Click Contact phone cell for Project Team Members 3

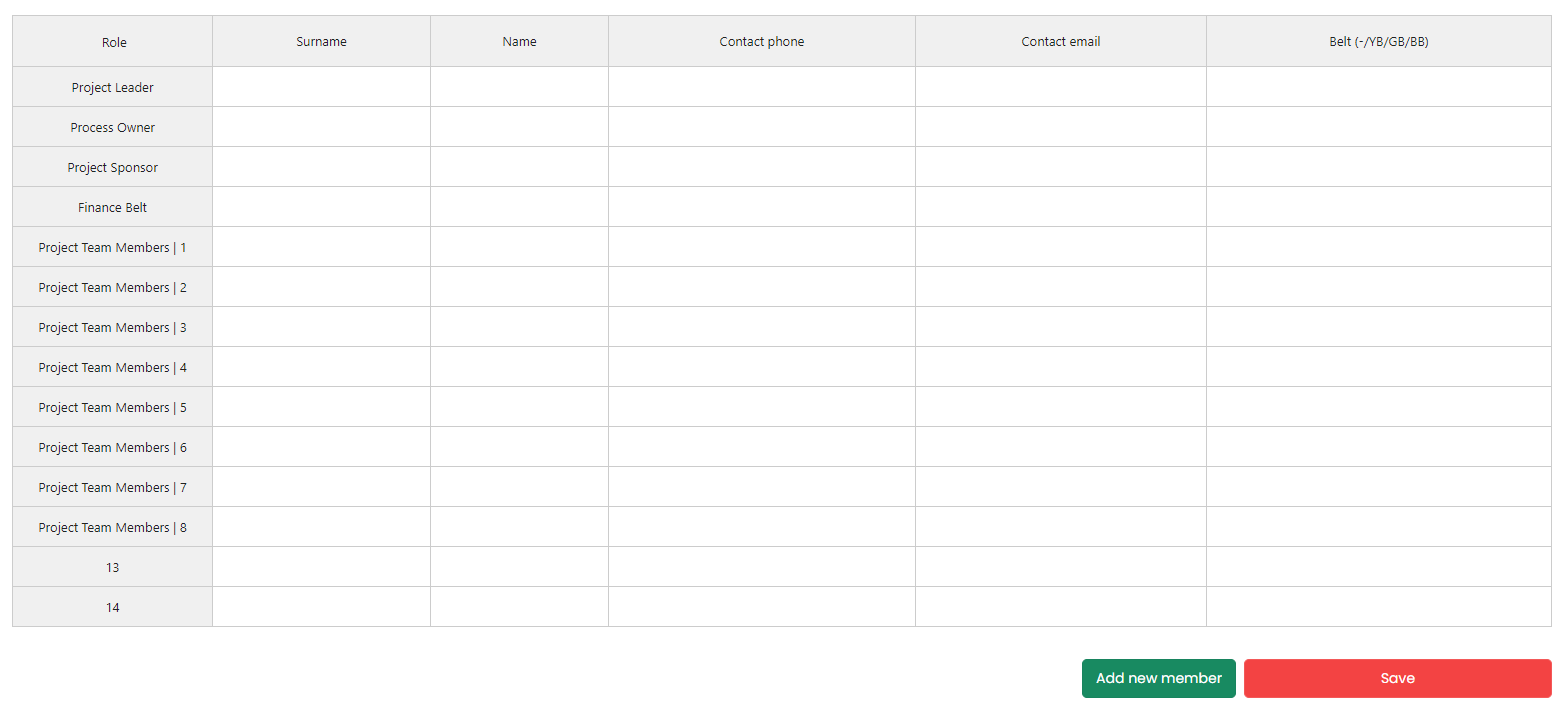pos(762,327)
